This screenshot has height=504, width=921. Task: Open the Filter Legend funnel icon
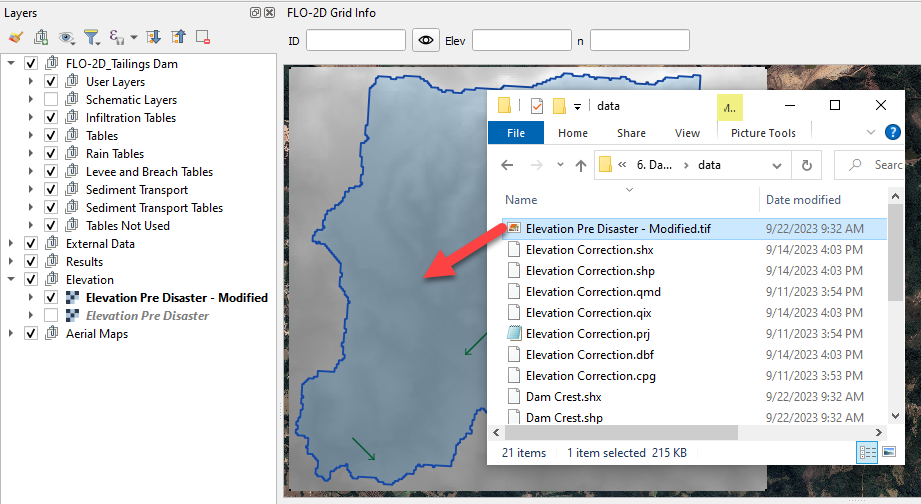click(x=92, y=38)
